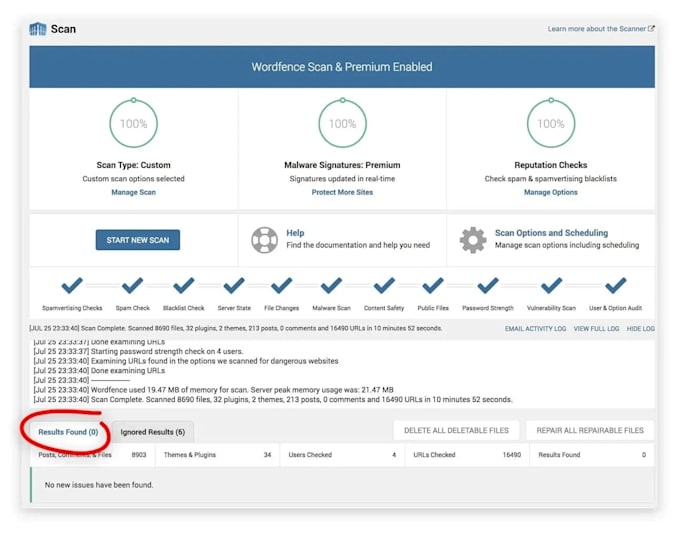Click the Help lifebuoy icon
Screen dimensions: 680x544
click(265, 240)
